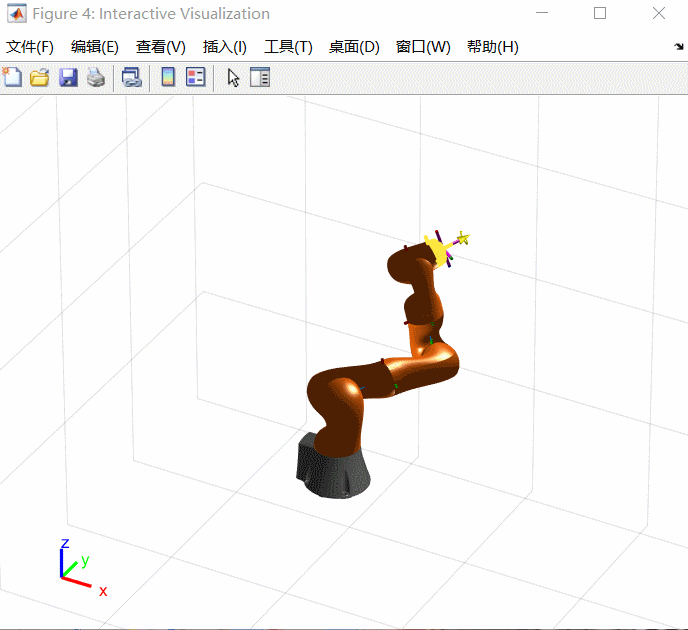Open a file via folder icon

39,78
